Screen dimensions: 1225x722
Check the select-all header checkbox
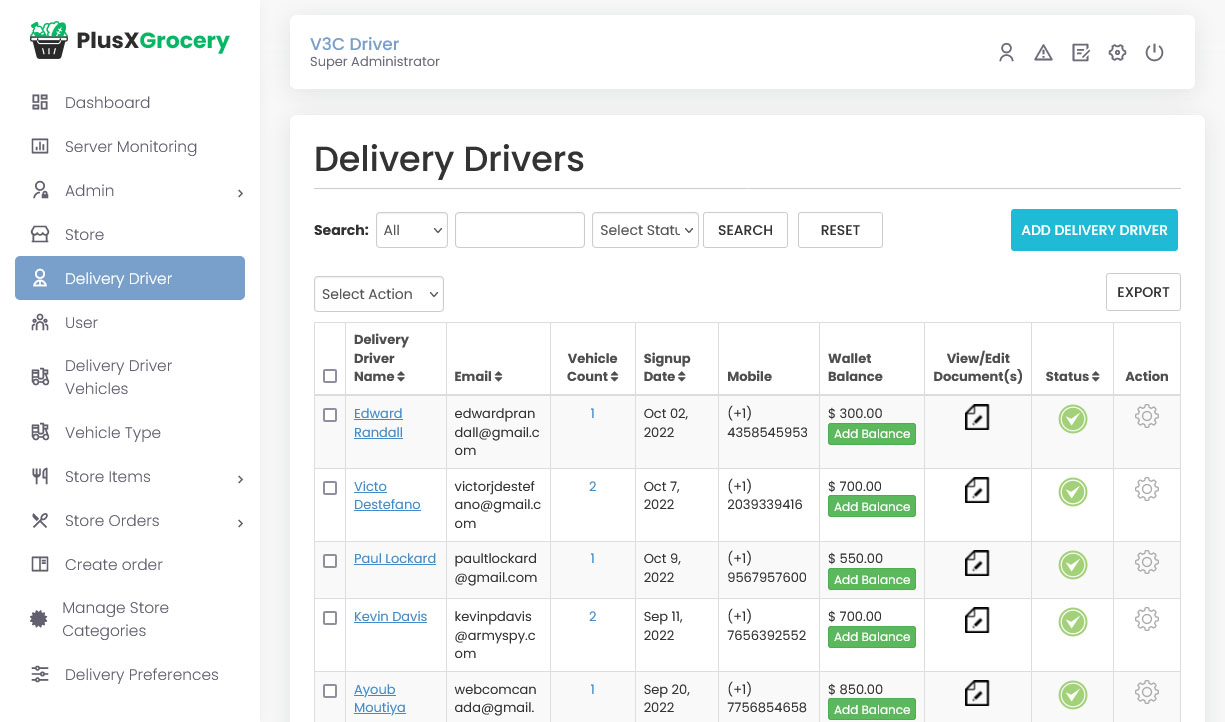tap(330, 377)
